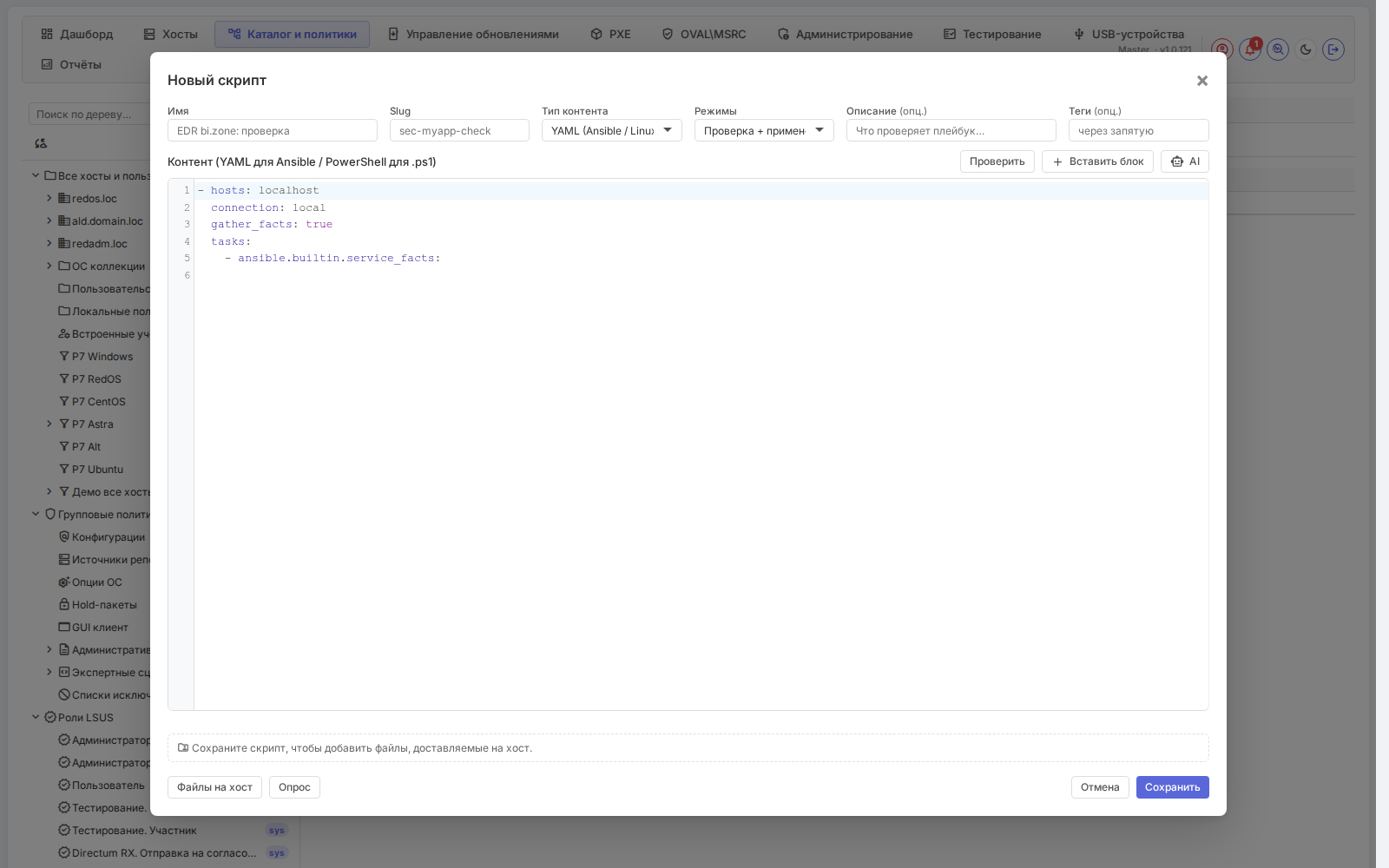Click the tree search field

[x=89, y=114]
